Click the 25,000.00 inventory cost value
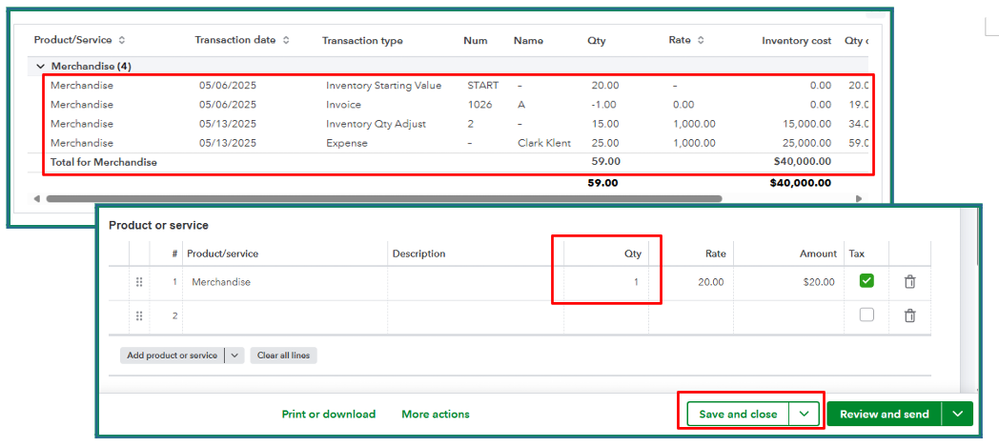Image resolution: width=999 pixels, height=446 pixels. (806, 143)
